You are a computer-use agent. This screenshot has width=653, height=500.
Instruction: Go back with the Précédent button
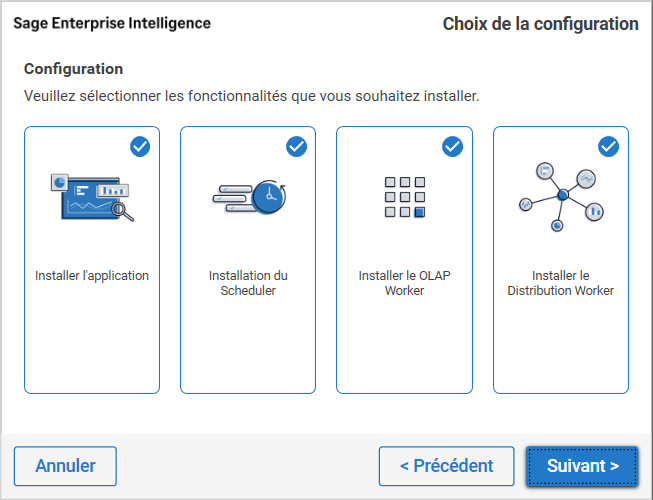[446, 466]
